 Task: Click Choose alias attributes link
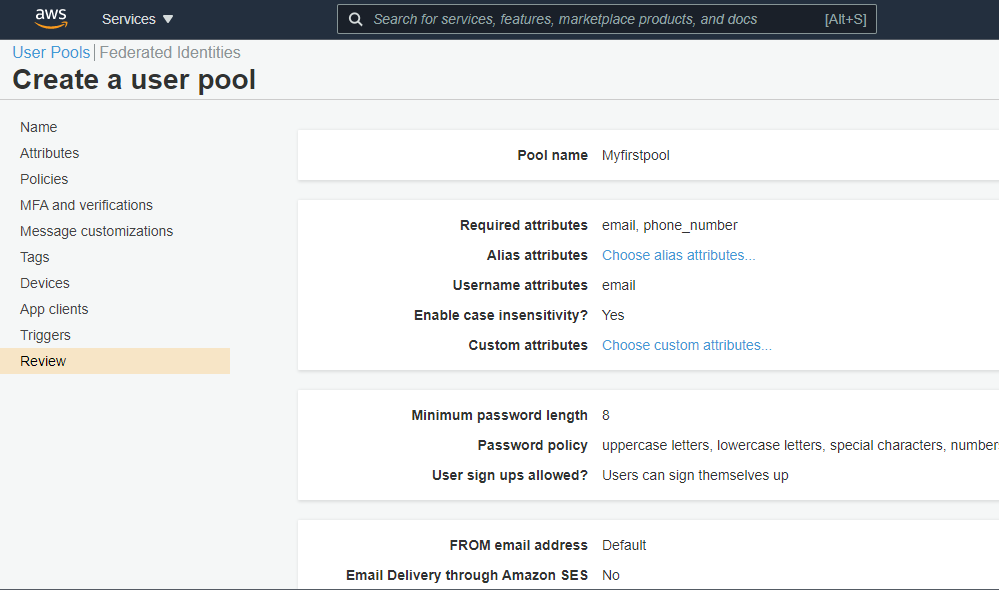(678, 255)
